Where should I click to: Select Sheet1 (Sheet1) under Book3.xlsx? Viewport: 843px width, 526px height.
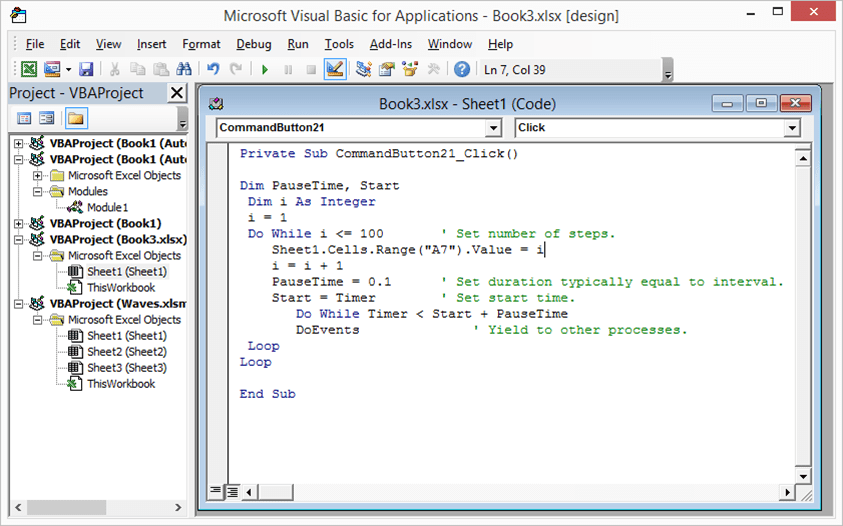tap(127, 272)
